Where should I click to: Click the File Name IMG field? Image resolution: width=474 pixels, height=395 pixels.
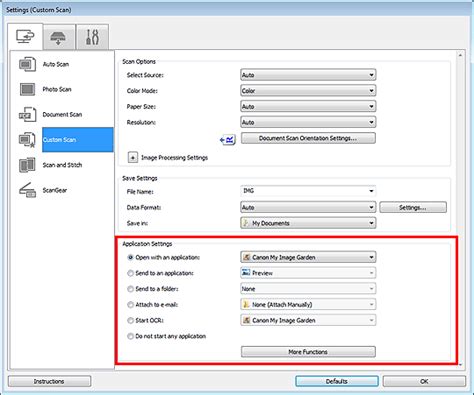pos(308,191)
